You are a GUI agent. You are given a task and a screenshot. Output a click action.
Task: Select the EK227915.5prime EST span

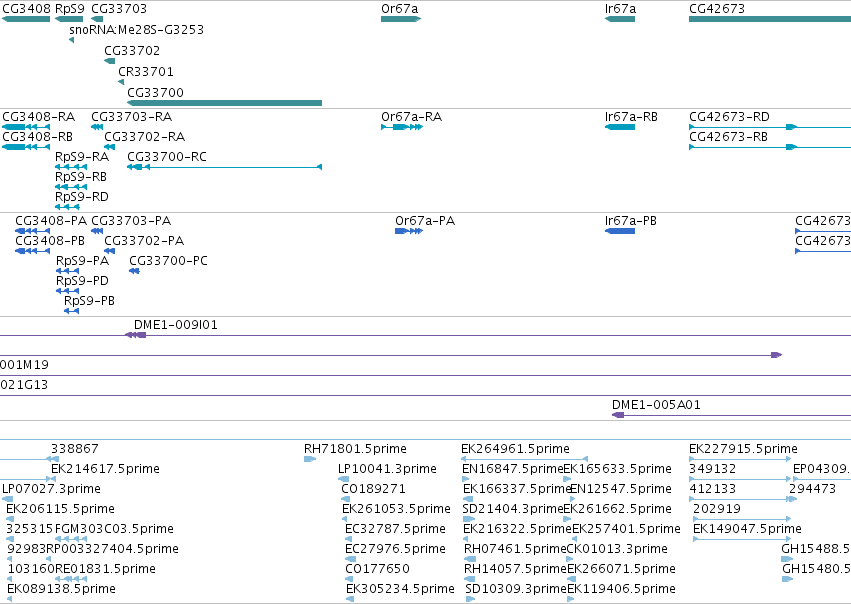(x=740, y=459)
